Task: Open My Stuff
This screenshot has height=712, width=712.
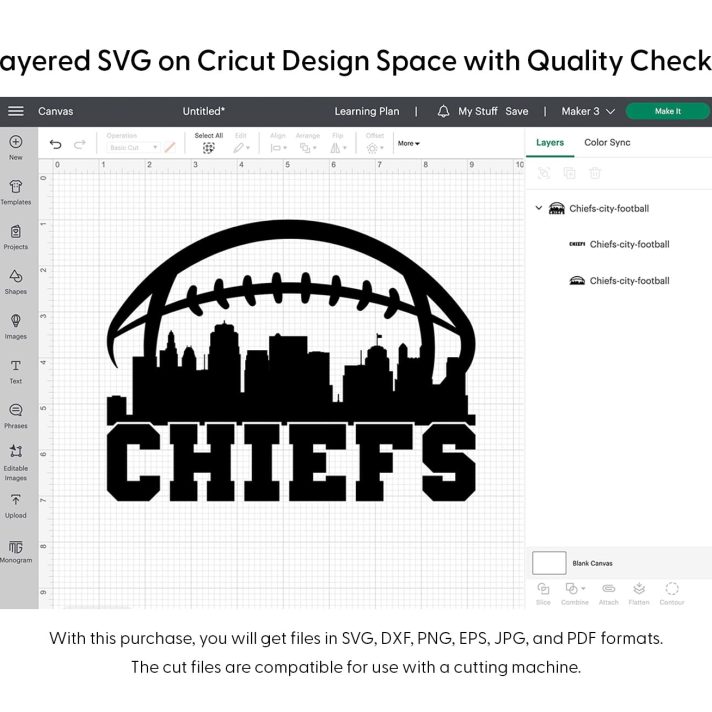Action: pos(478,111)
